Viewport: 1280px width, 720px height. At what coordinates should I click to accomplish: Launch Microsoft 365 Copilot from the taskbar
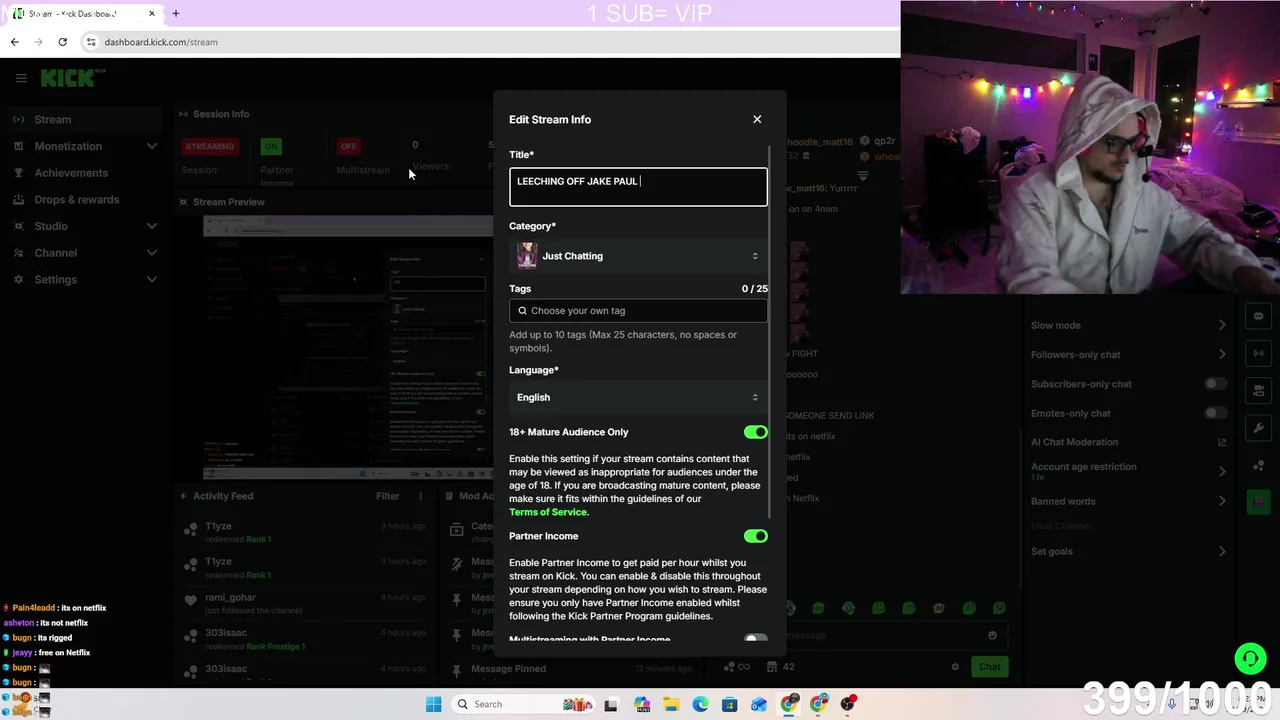[x=641, y=704]
